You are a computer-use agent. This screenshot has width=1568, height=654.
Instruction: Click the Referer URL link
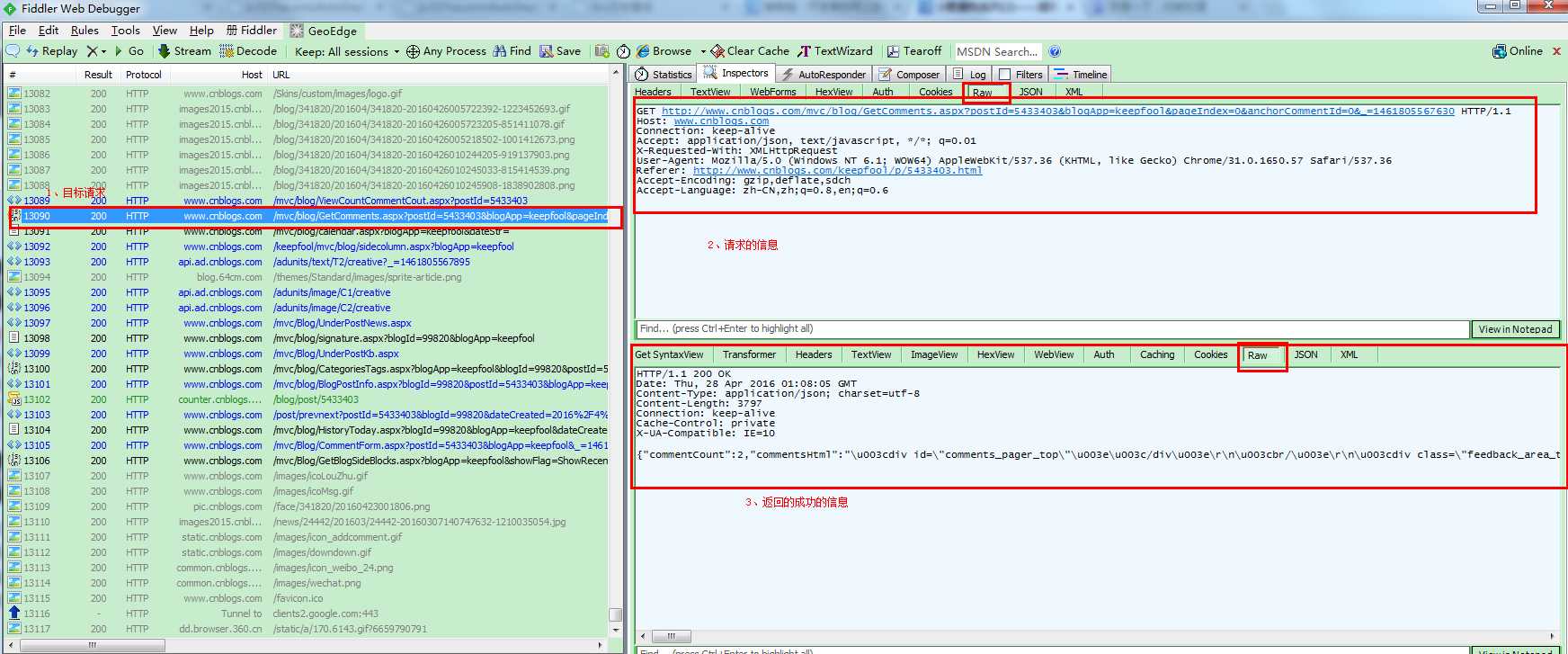point(837,170)
